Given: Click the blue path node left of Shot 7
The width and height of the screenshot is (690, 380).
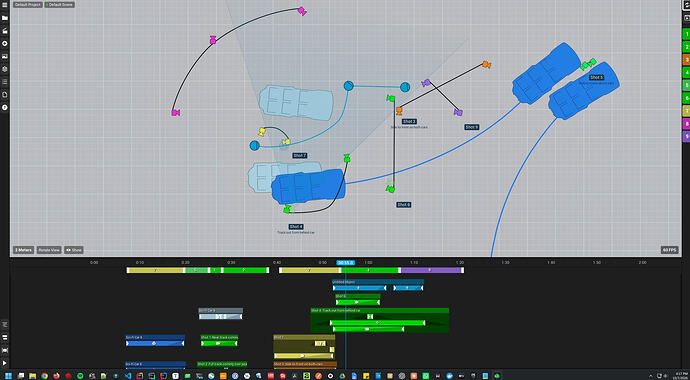Looking at the screenshot, I should pos(254,146).
